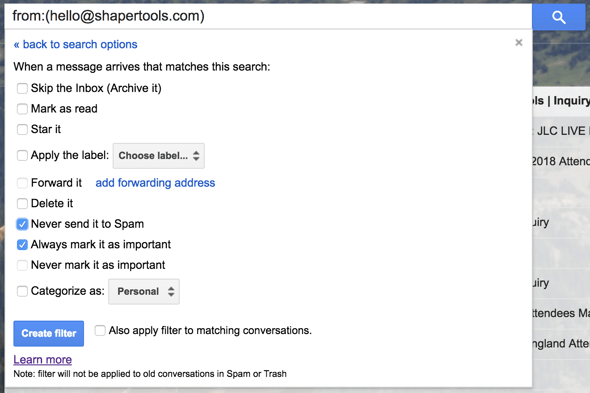Viewport: 590px width, 393px height.
Task: Tick the Star it checkbox
Action: (22, 129)
